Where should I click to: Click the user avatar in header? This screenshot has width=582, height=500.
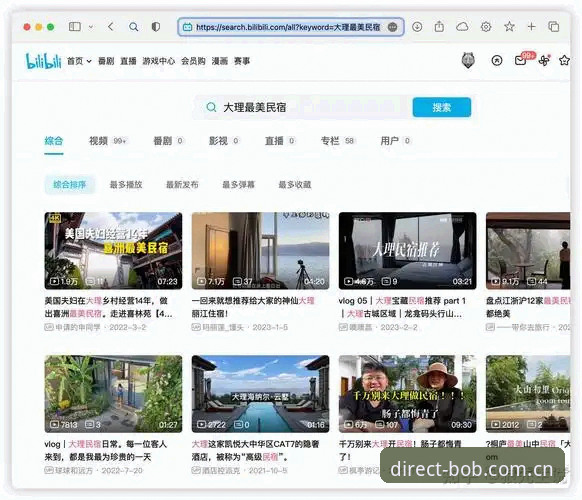pyautogui.click(x=468, y=61)
